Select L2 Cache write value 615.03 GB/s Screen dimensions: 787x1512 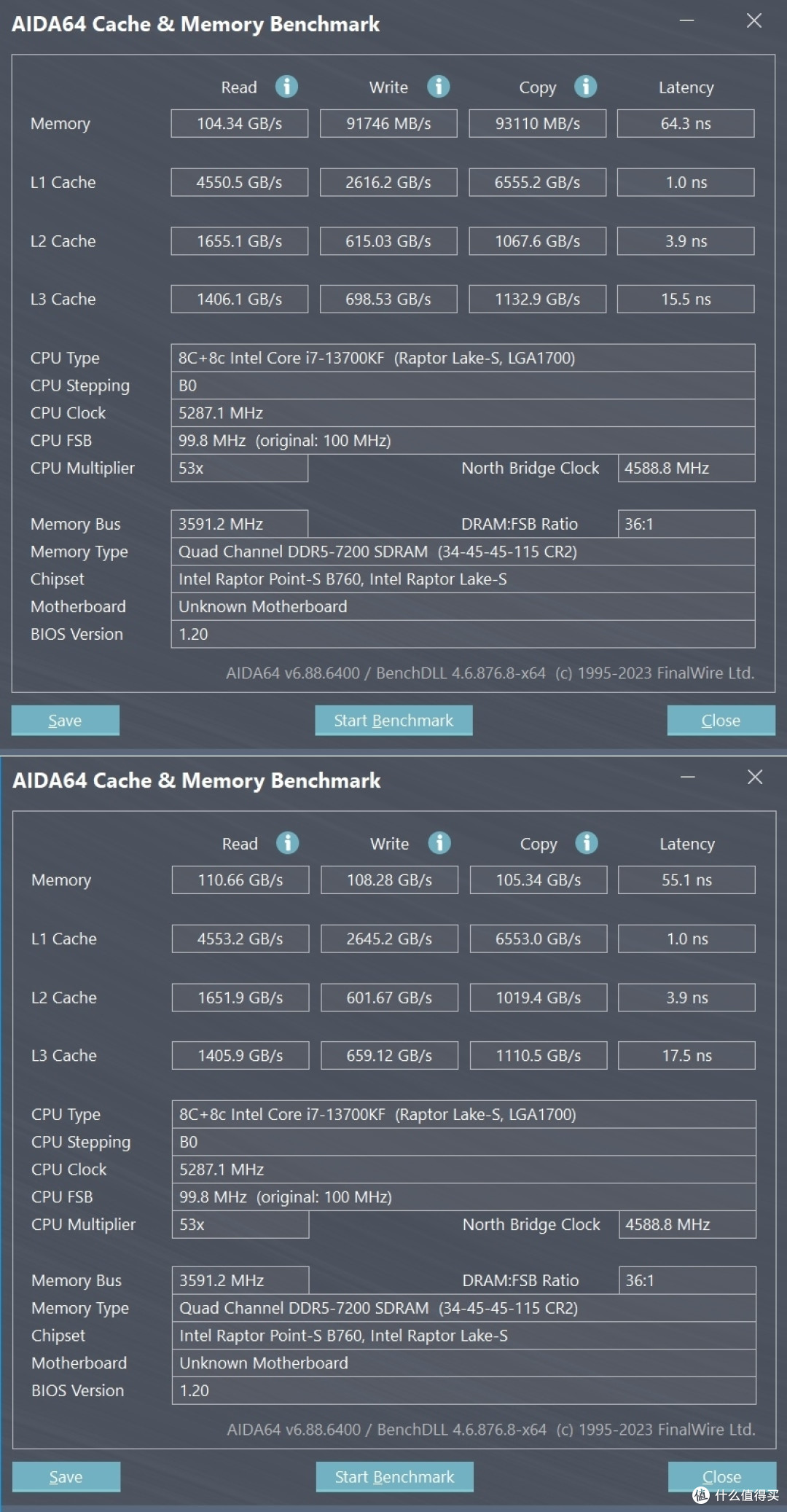[388, 241]
